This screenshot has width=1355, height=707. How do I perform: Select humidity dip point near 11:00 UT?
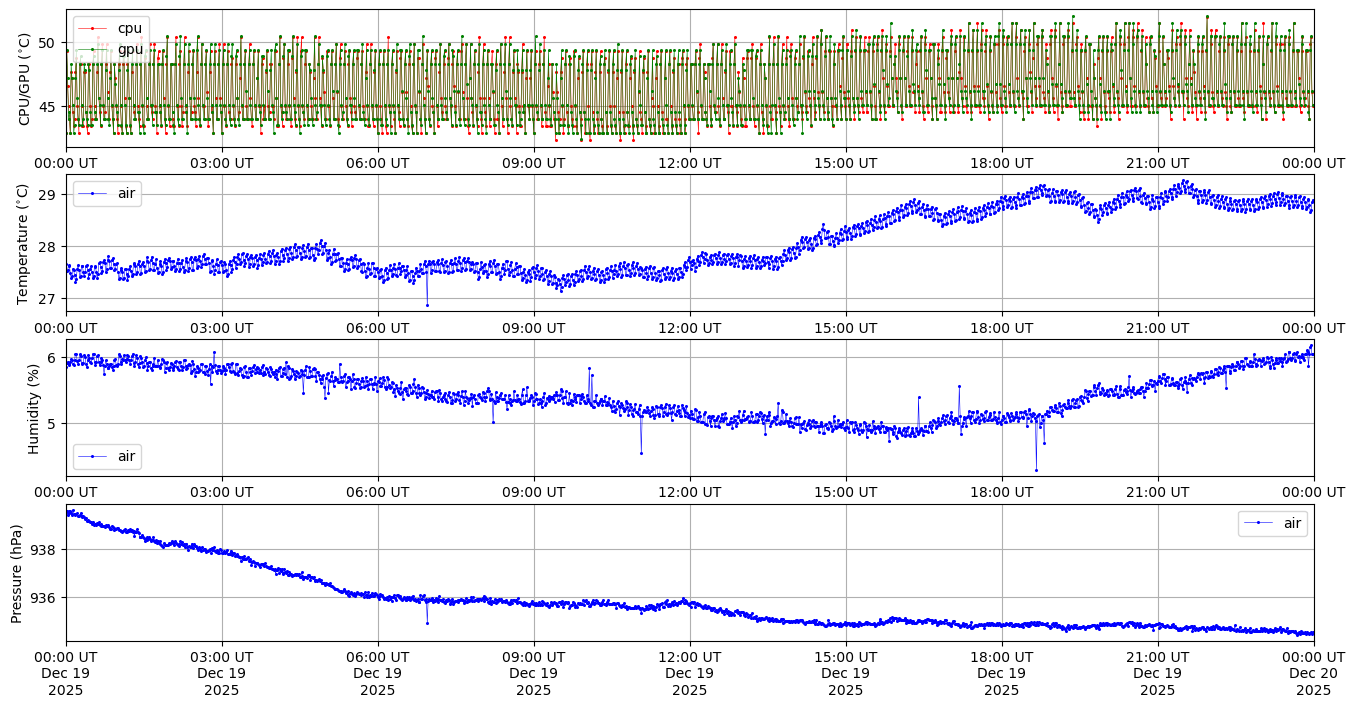click(x=641, y=453)
